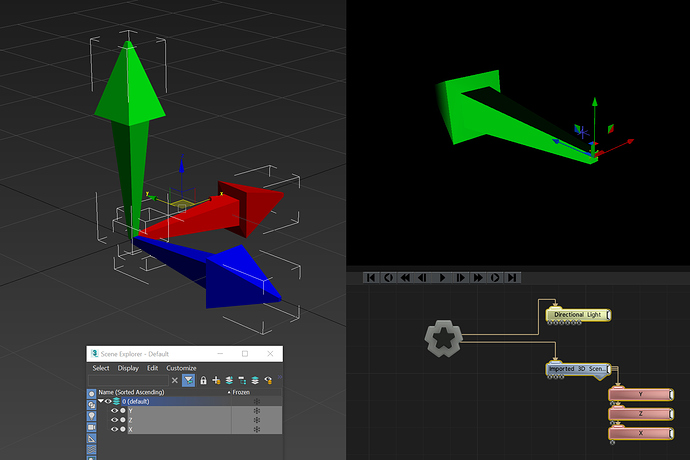This screenshot has height=460, width=690.
Task: Go to previous keyframe in playback bar
Action: click(x=388, y=278)
